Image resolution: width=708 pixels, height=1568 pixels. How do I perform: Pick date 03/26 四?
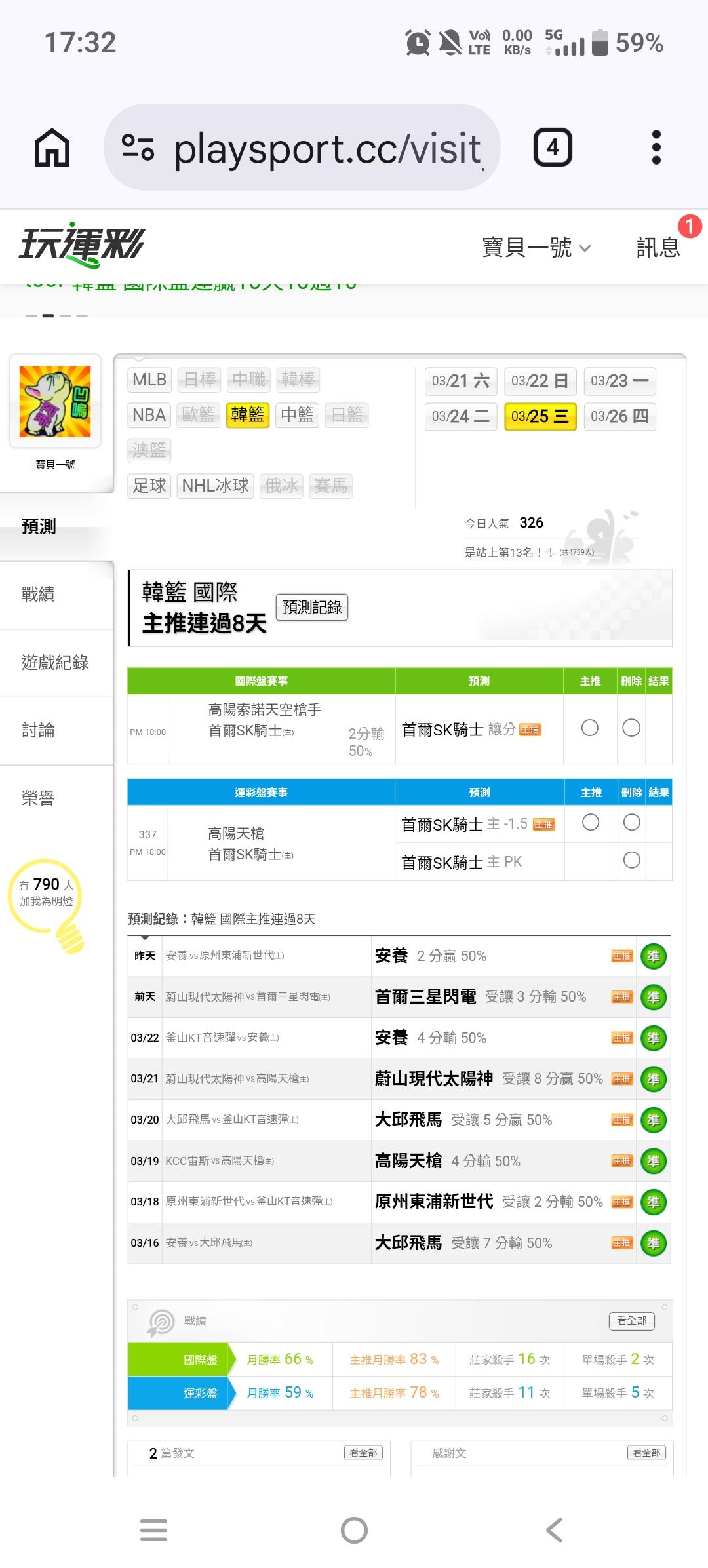click(619, 416)
